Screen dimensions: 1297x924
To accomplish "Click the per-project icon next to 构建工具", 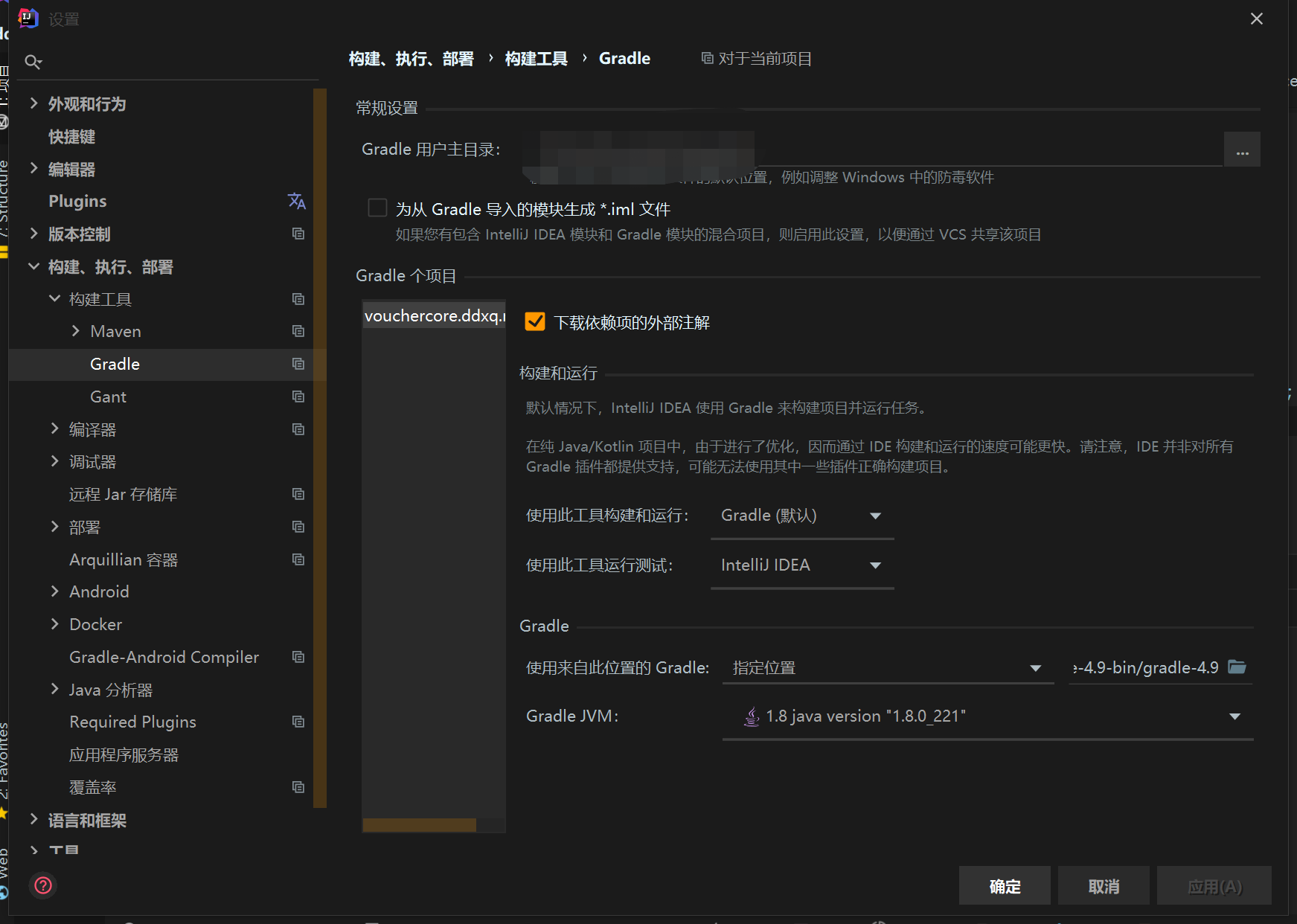I will tap(298, 299).
